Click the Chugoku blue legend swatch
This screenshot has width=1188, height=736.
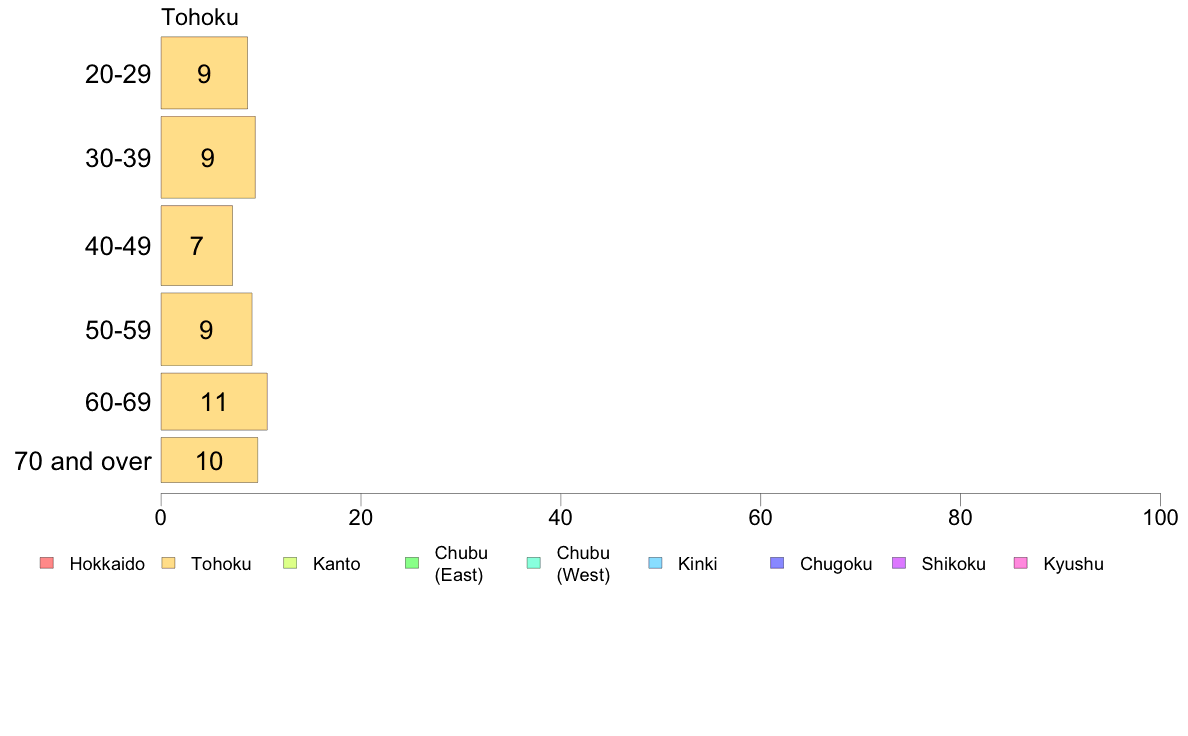click(x=777, y=563)
